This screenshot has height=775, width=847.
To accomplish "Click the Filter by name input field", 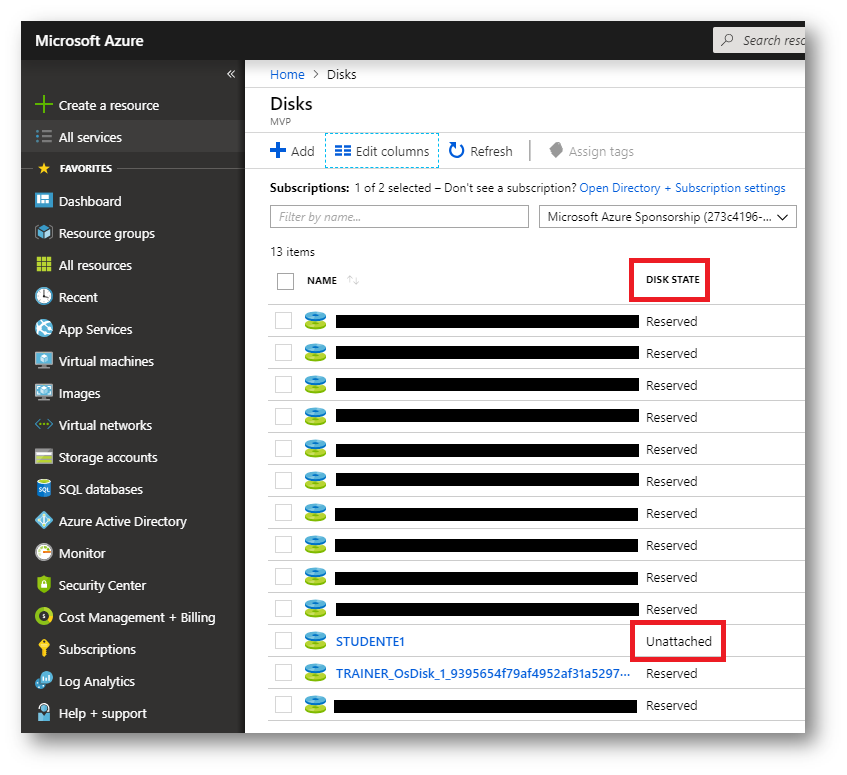I will click(399, 217).
